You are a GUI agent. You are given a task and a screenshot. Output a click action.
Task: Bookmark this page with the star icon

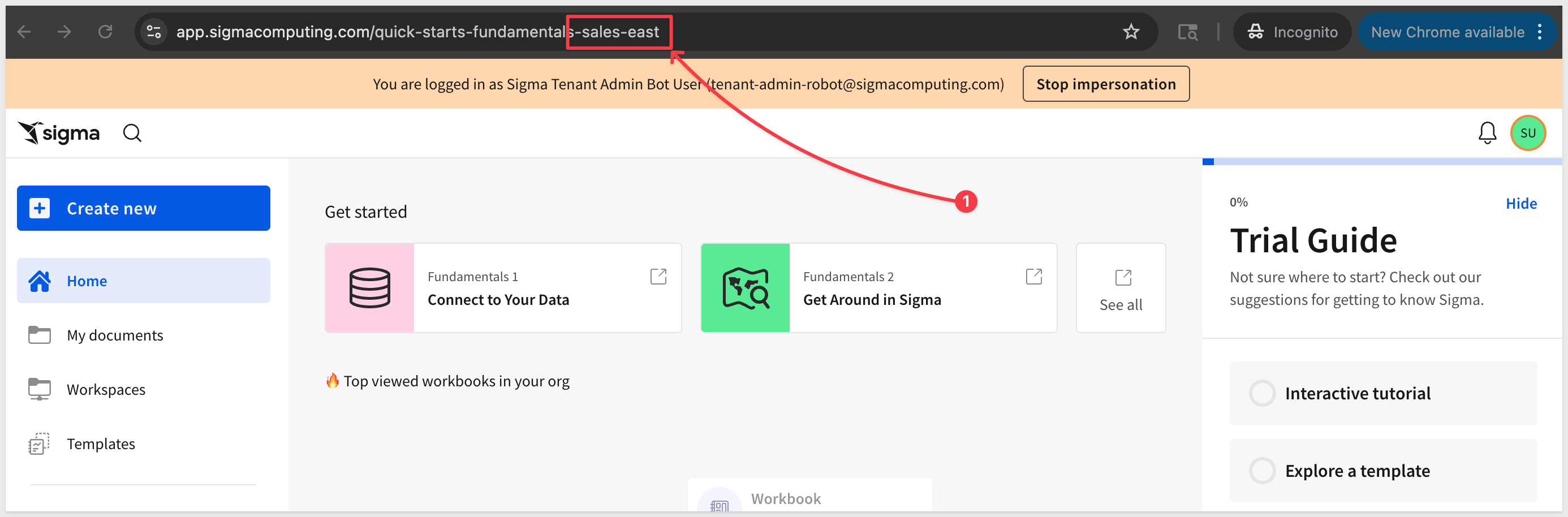(1131, 32)
